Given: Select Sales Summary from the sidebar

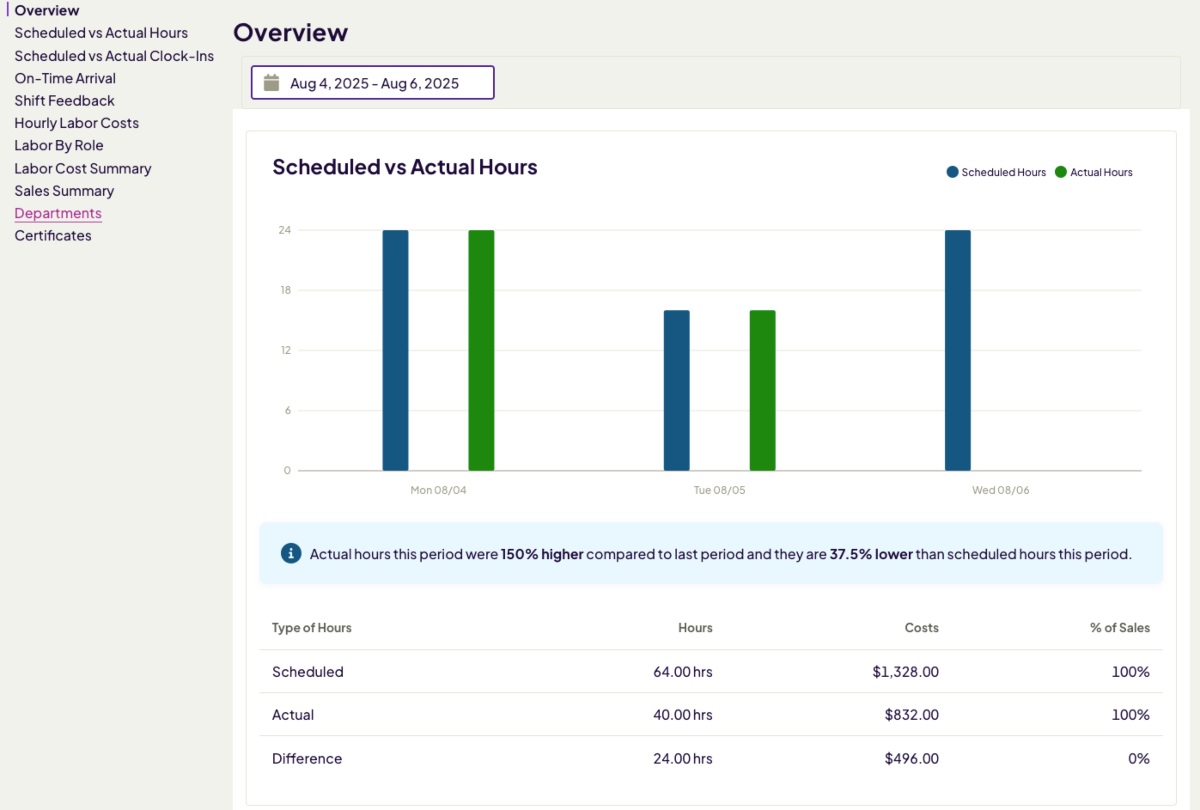Looking at the screenshot, I should point(63,190).
